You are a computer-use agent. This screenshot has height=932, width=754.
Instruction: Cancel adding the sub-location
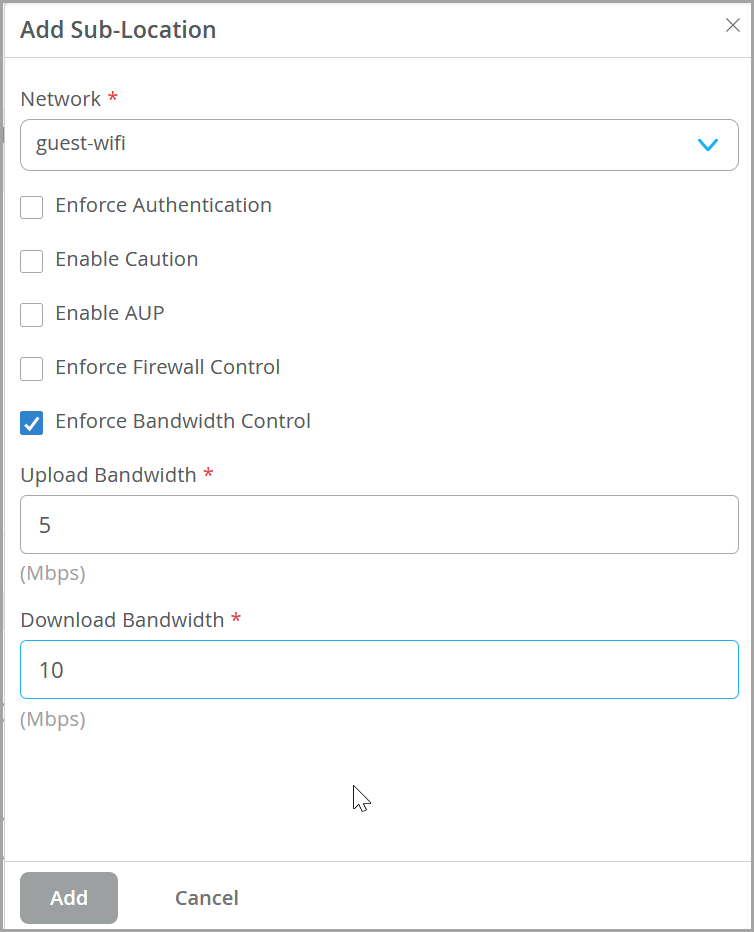click(x=206, y=898)
